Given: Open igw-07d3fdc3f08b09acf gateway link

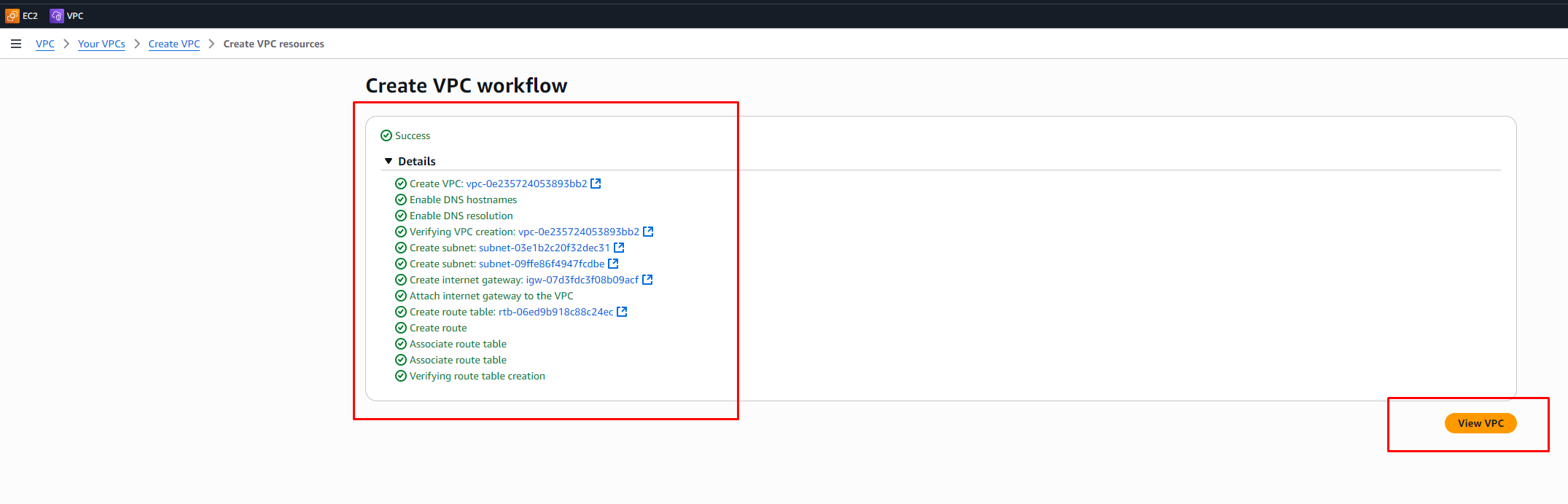Looking at the screenshot, I should coord(582,280).
